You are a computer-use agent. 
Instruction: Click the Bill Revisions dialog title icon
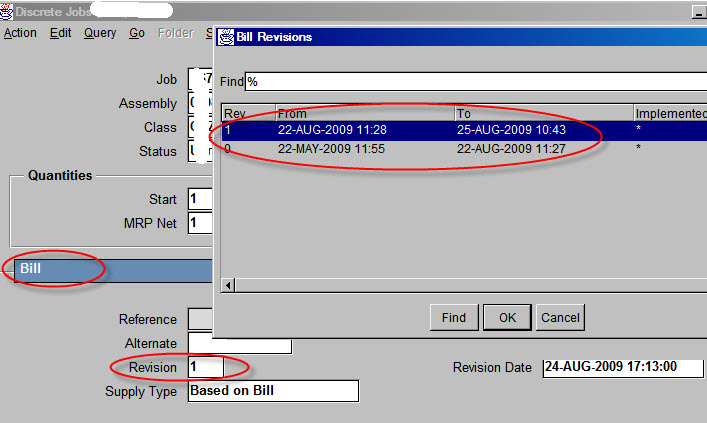226,37
